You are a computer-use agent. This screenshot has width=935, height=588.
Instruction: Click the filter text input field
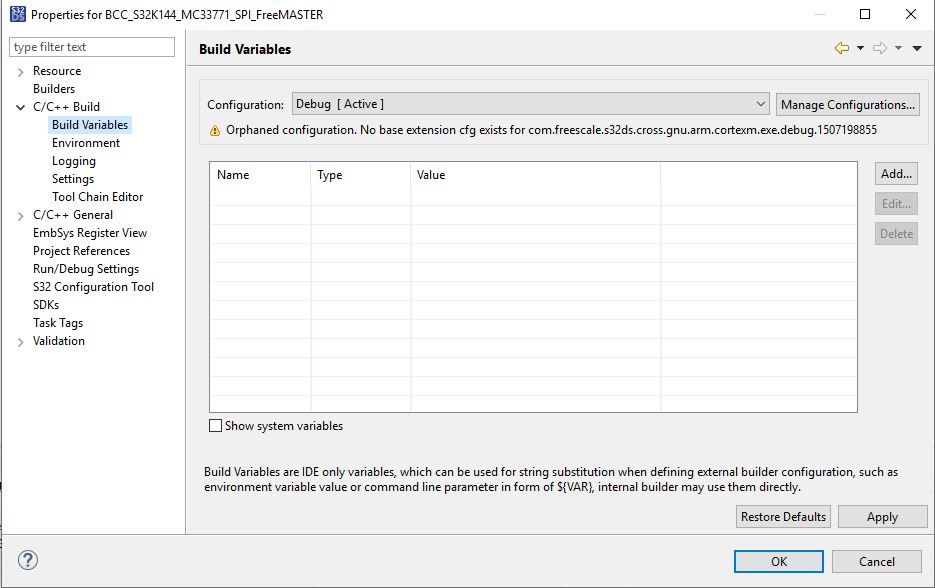pyautogui.click(x=92, y=47)
